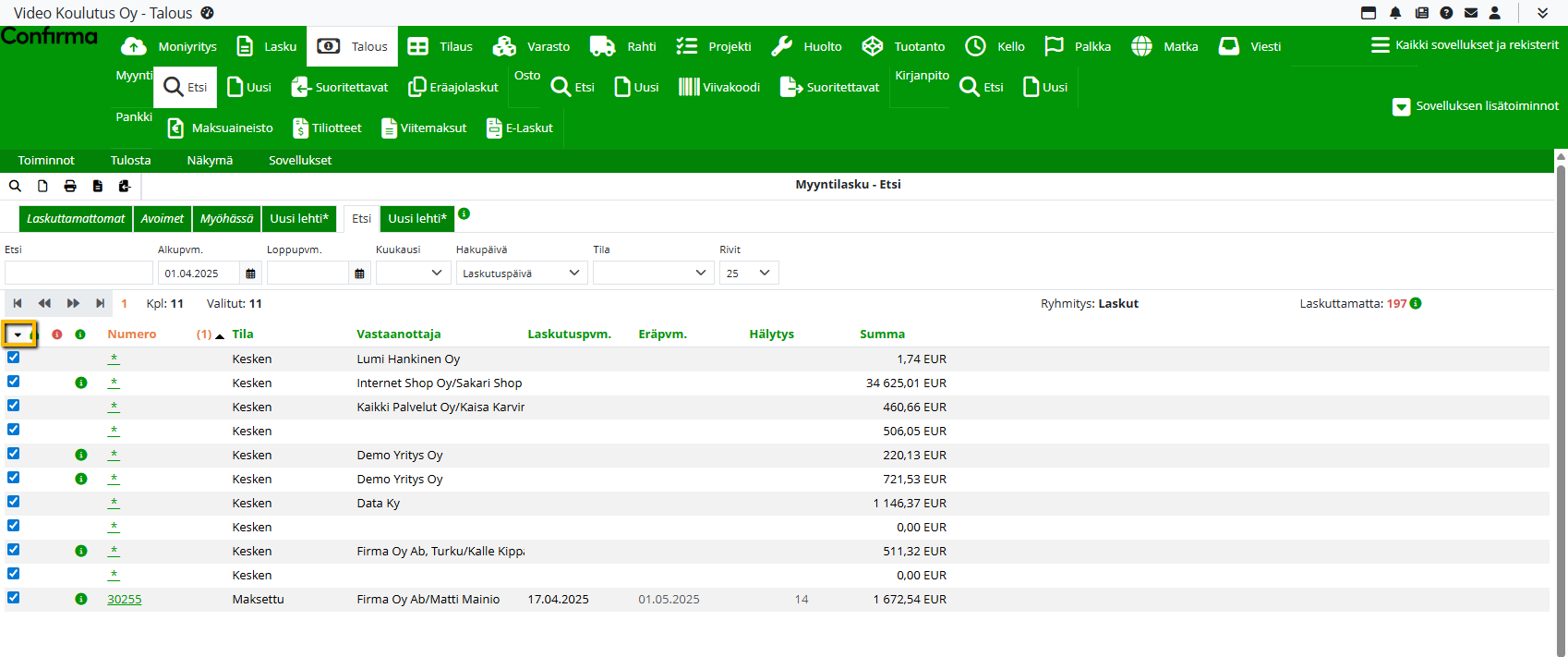The height and width of the screenshot is (657, 1568).
Task: Uncheck the Data Ky row checkbox
Action: tap(14, 502)
